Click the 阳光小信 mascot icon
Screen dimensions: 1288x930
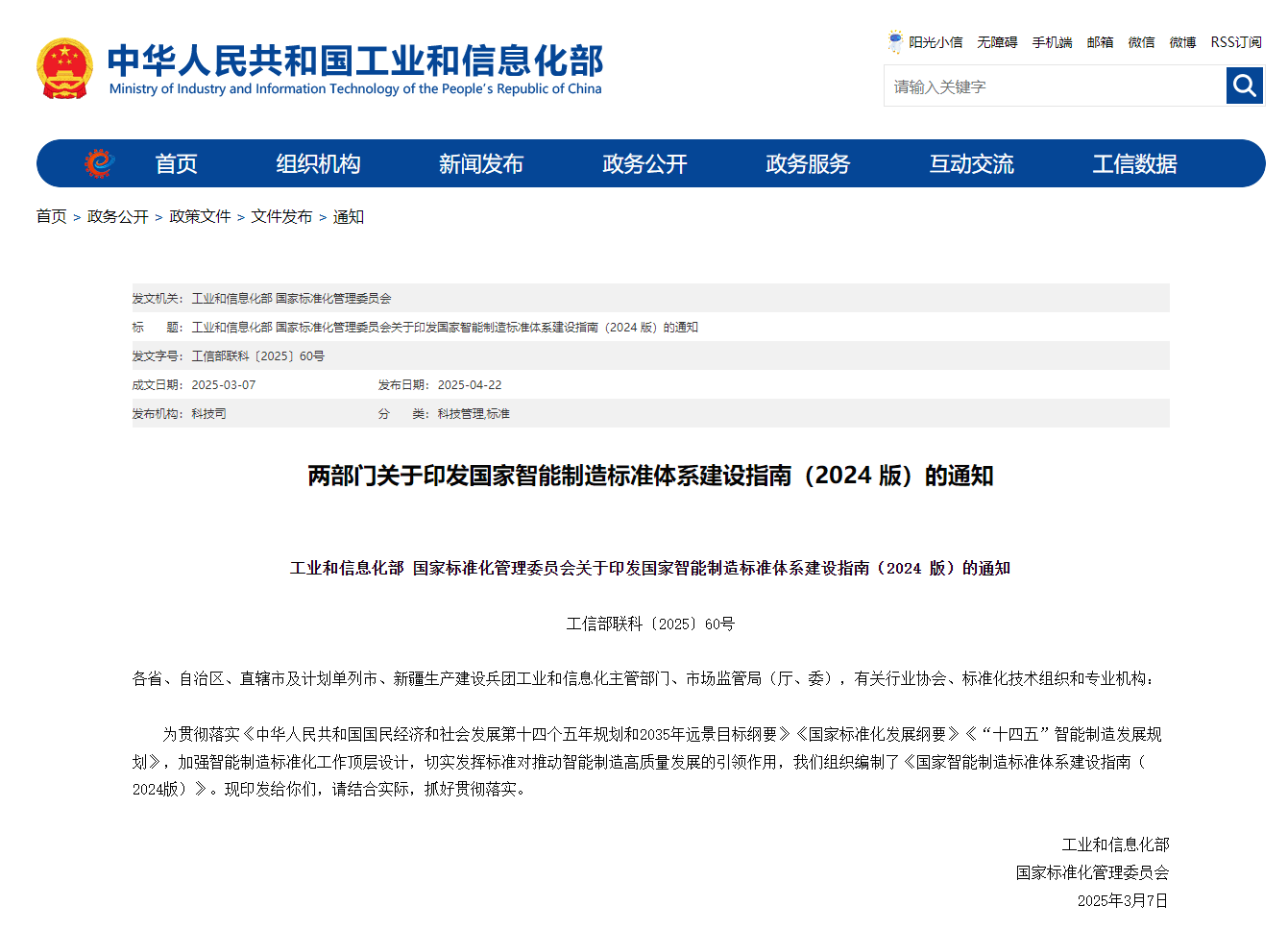895,41
